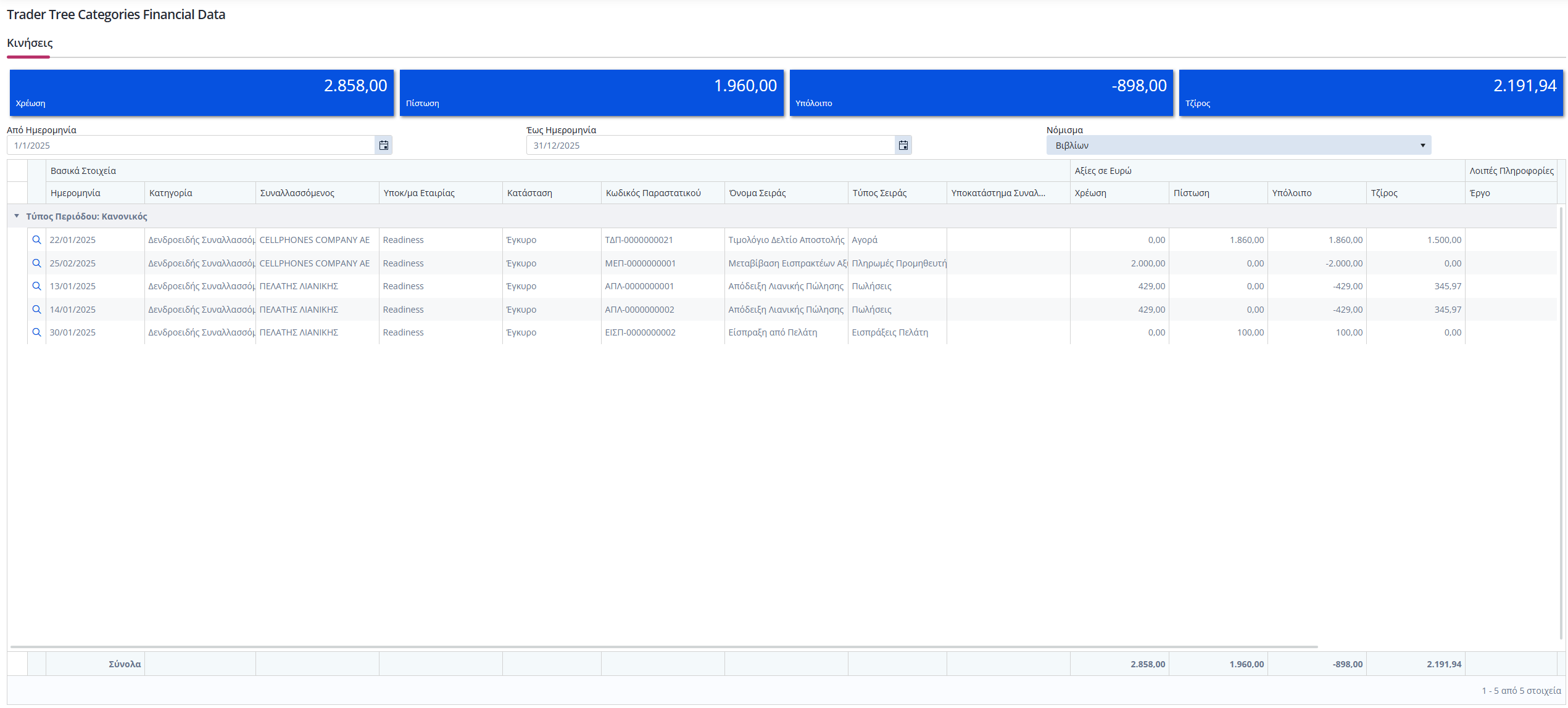The height and width of the screenshot is (708, 1568).
Task: Click Μεταβίβαση Εισπρακτέων series name
Action: [788, 263]
